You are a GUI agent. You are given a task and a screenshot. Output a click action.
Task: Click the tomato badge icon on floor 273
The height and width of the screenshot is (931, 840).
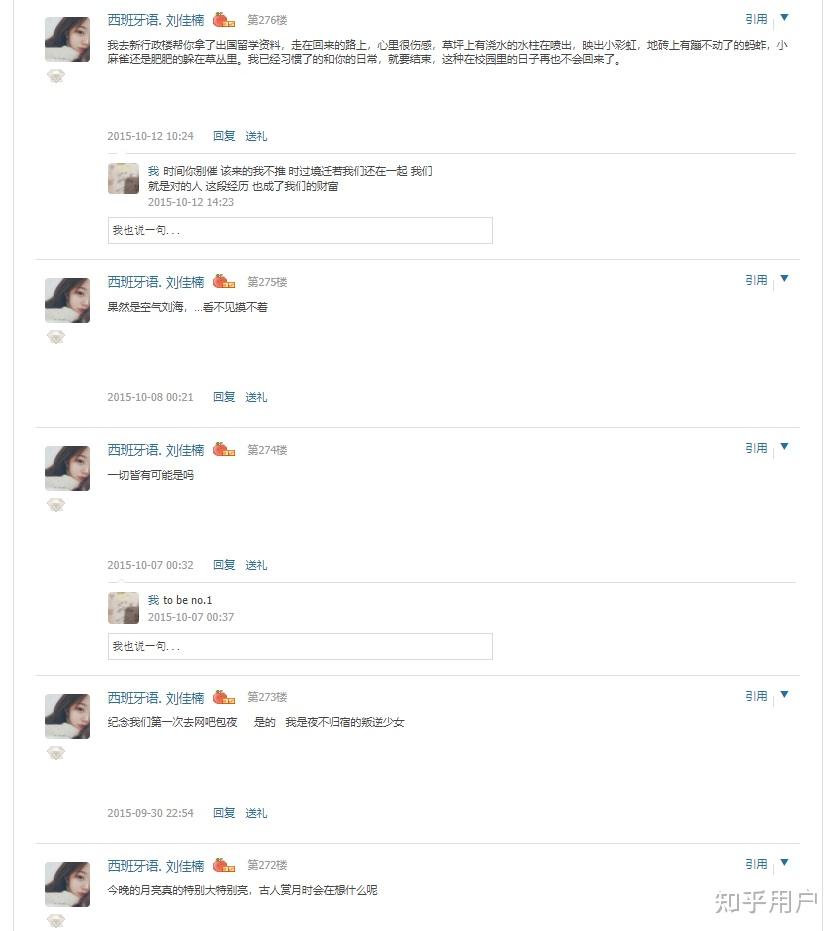(224, 696)
